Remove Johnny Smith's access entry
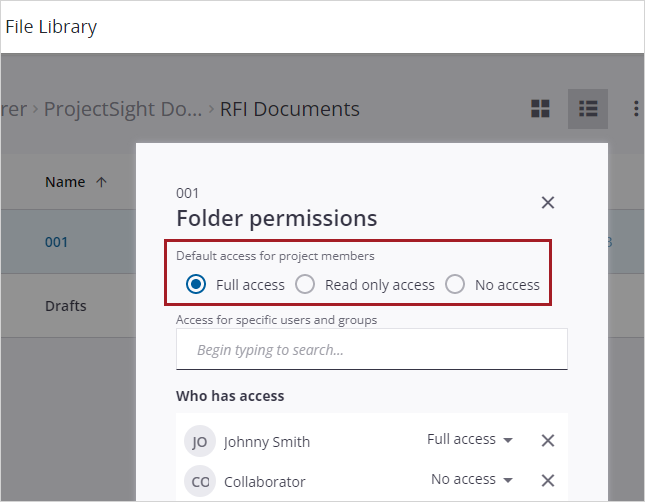This screenshot has width=645, height=502. click(x=548, y=440)
